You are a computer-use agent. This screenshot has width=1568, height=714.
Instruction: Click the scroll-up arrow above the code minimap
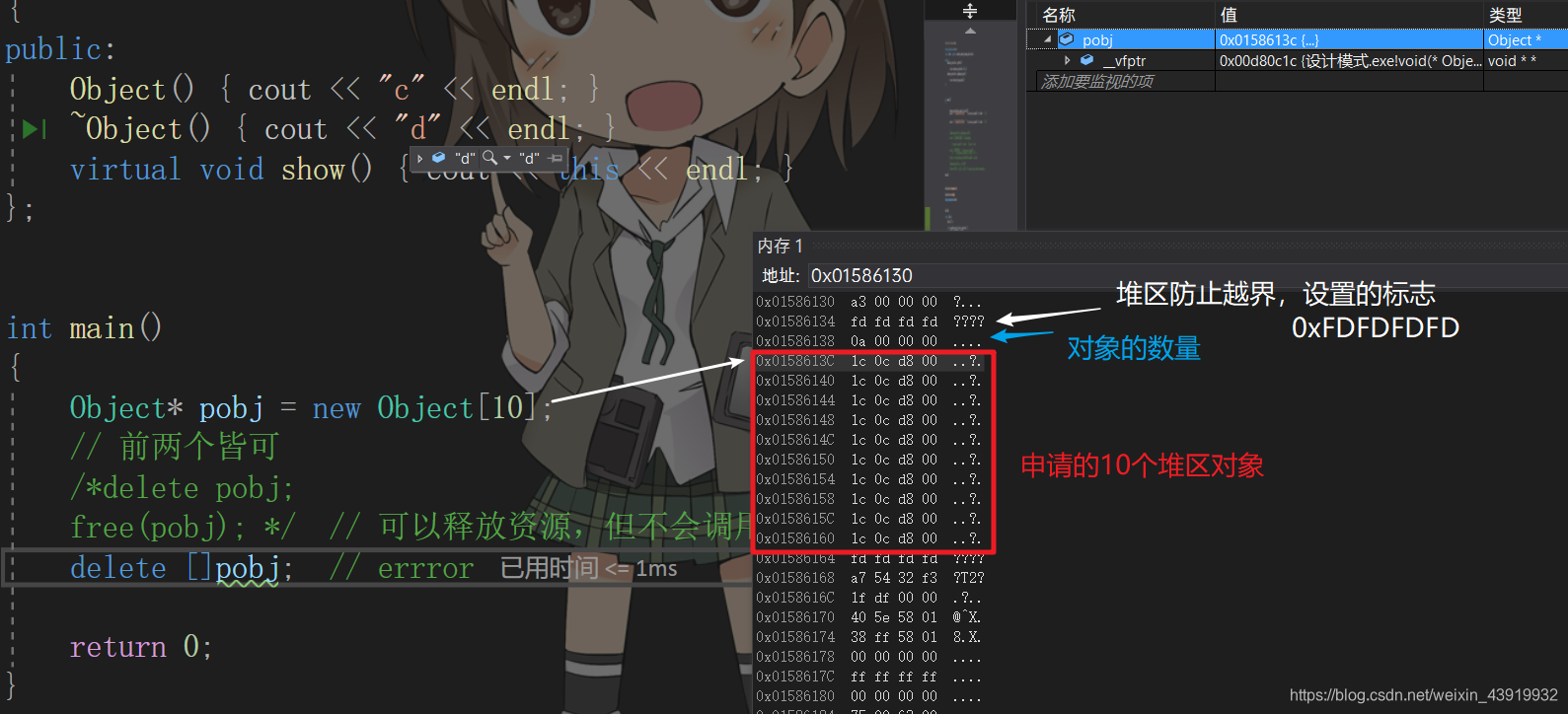[x=970, y=31]
